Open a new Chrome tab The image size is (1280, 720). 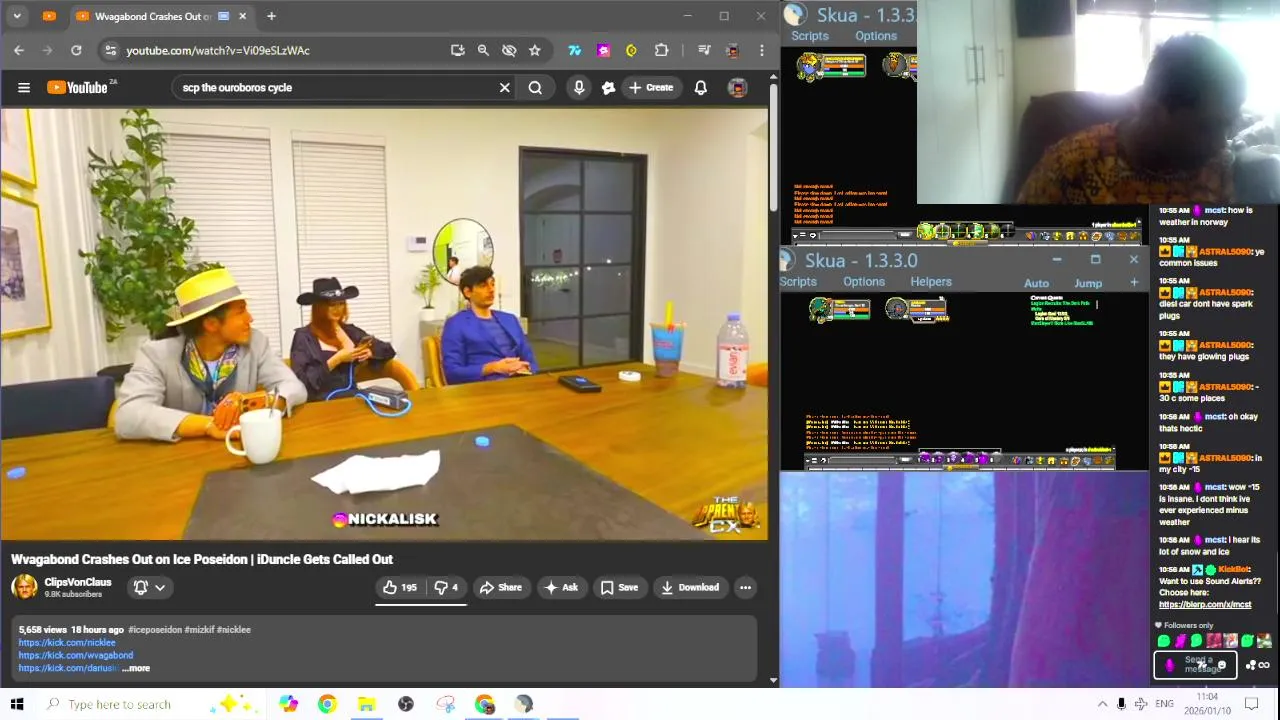click(271, 16)
